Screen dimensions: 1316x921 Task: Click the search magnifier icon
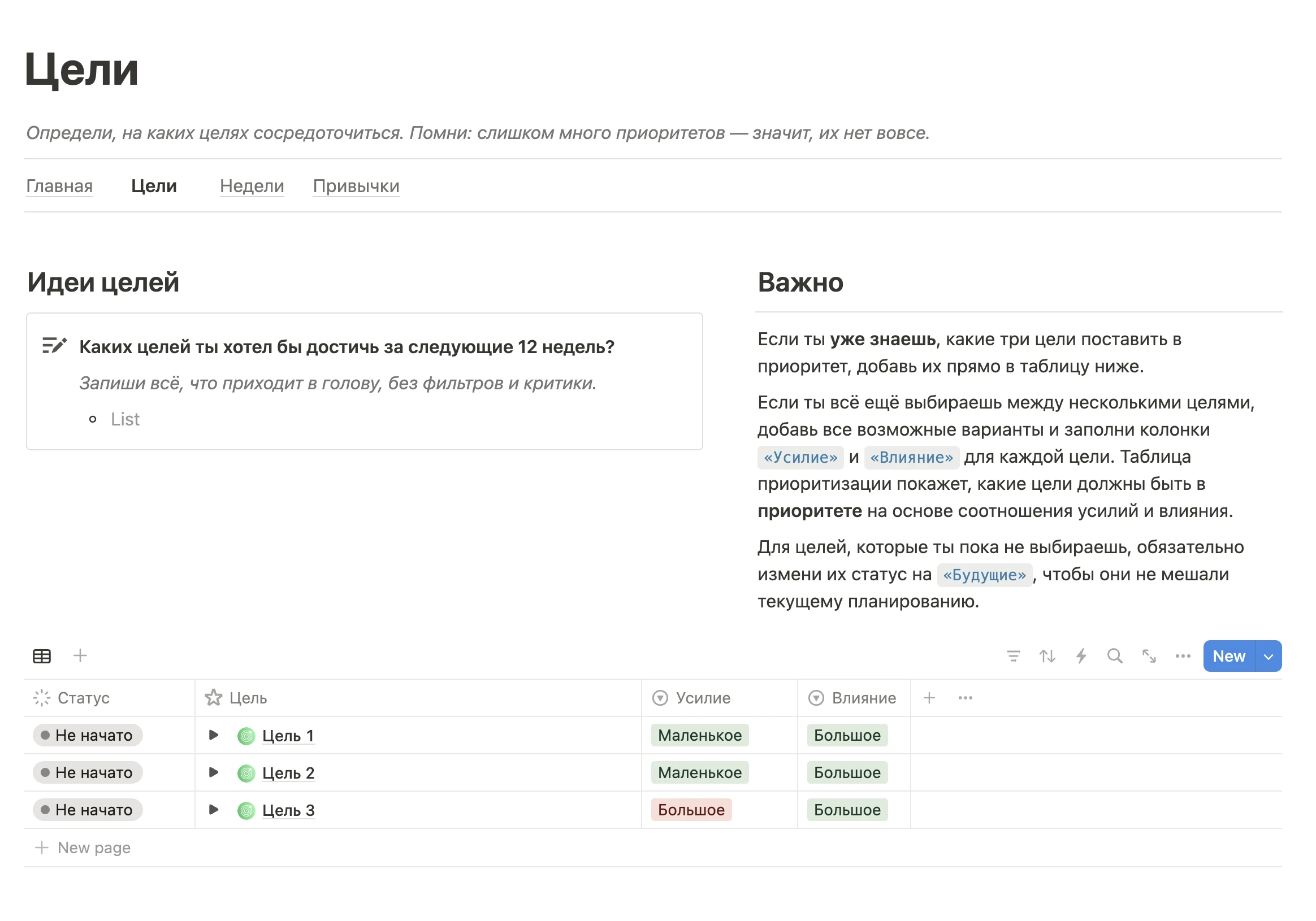point(1115,656)
